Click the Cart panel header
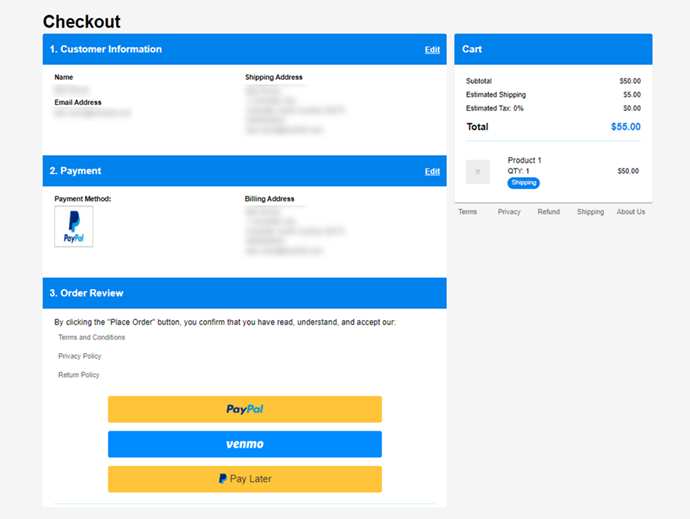Viewport: 690px width, 519px height. pyautogui.click(x=553, y=49)
